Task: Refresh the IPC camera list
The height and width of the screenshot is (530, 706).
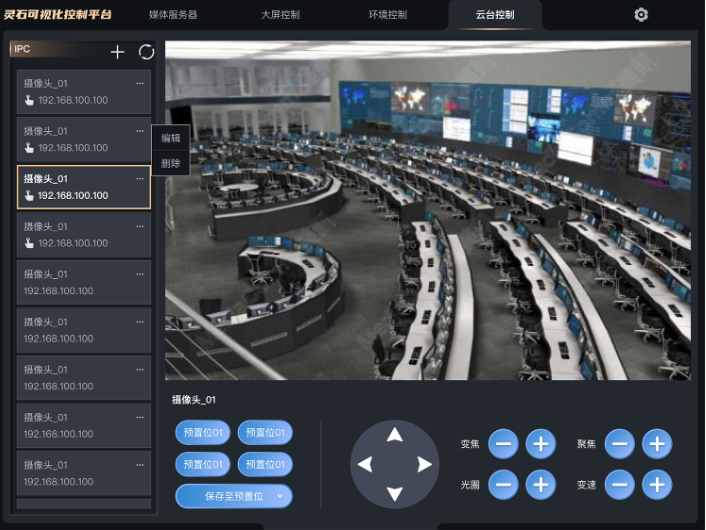Action: click(x=146, y=52)
